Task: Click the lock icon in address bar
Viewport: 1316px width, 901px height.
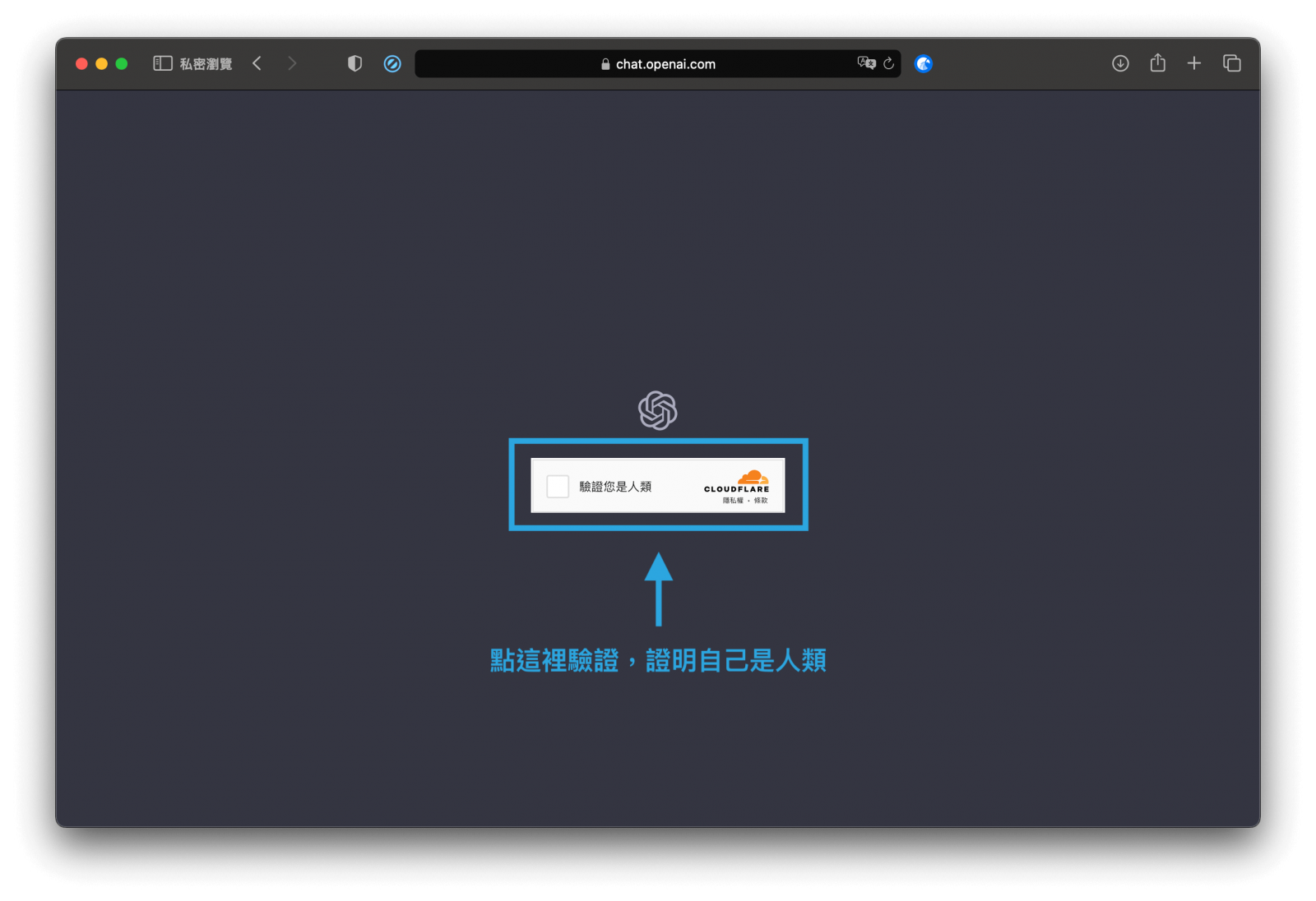Action: pyautogui.click(x=605, y=64)
